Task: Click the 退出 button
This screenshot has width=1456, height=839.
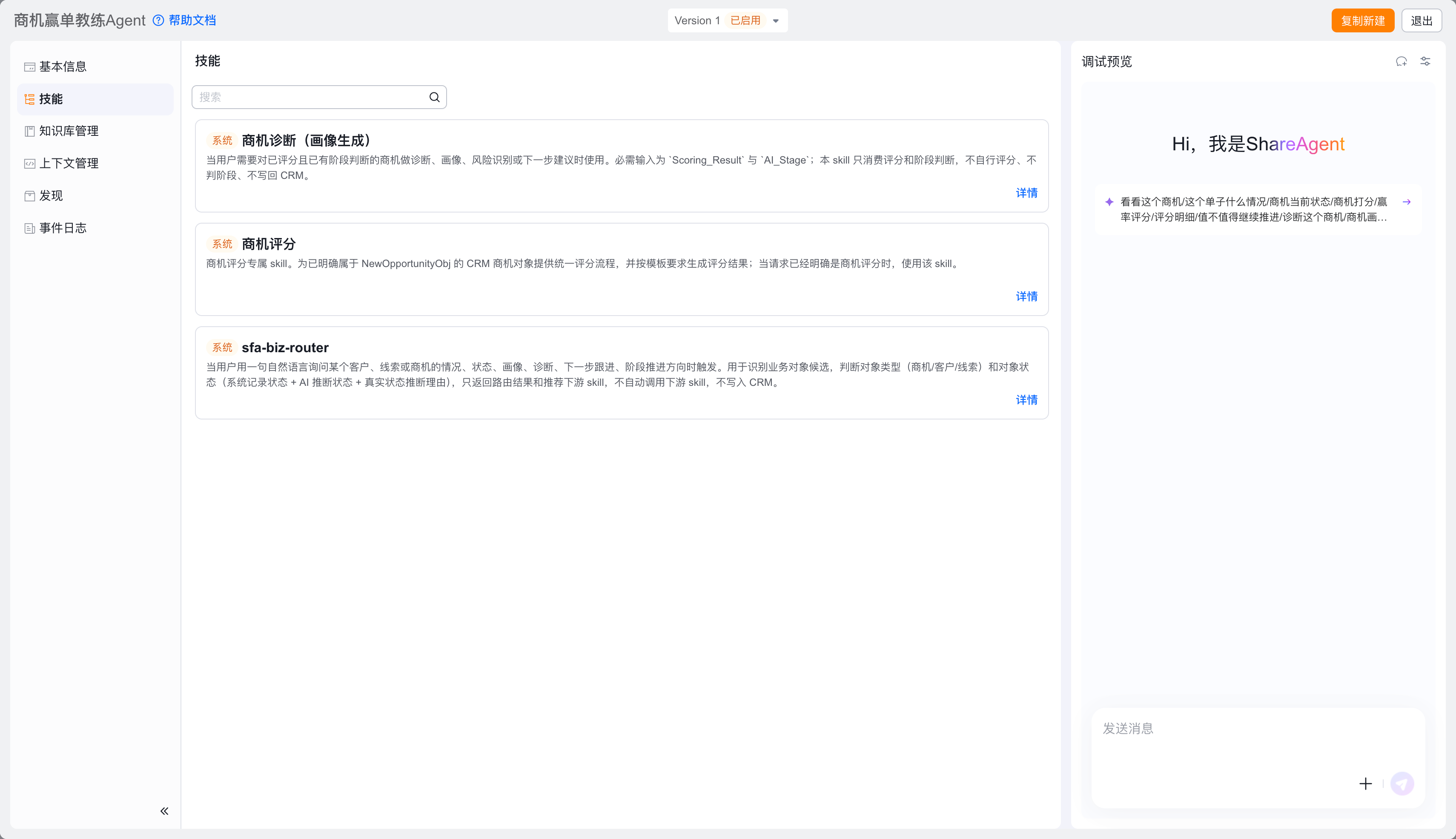Action: tap(1422, 21)
